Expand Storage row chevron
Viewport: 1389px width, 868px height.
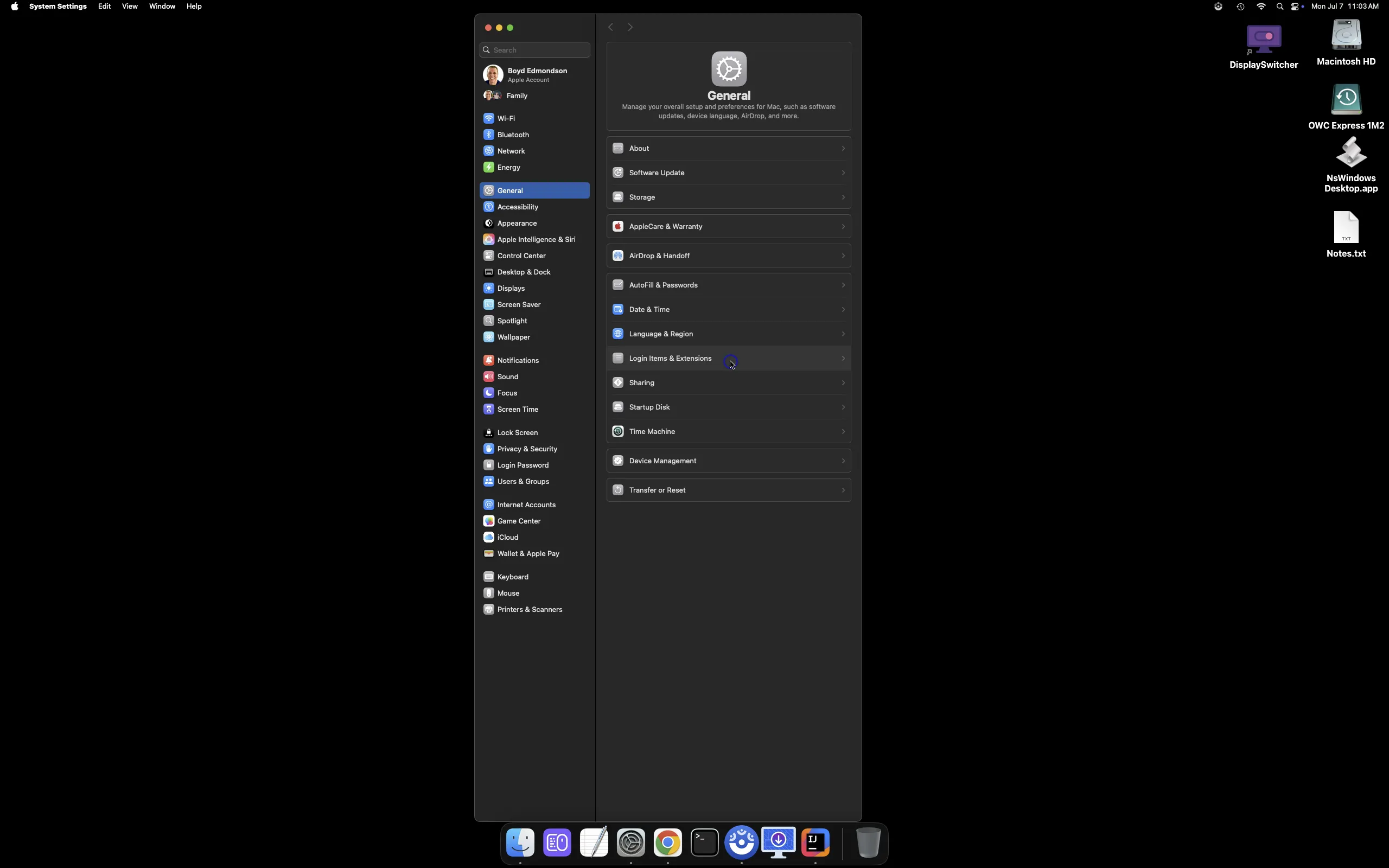(843, 197)
